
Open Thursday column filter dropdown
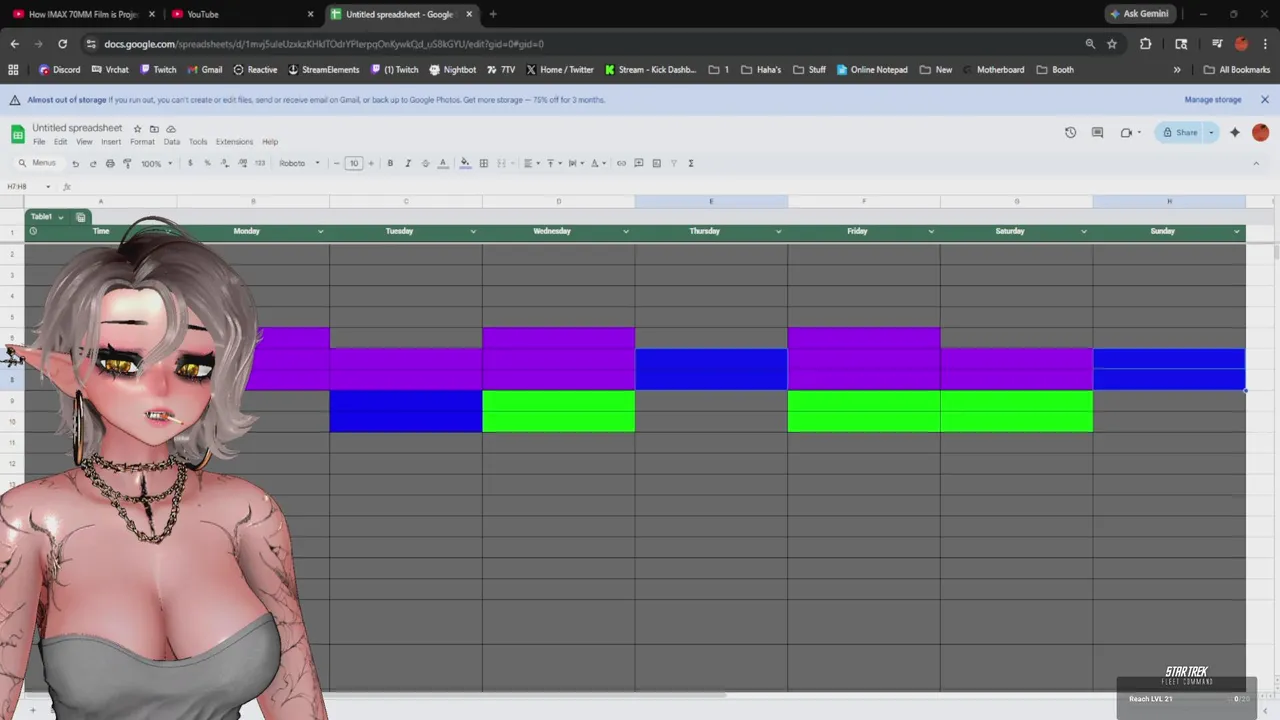(x=778, y=231)
